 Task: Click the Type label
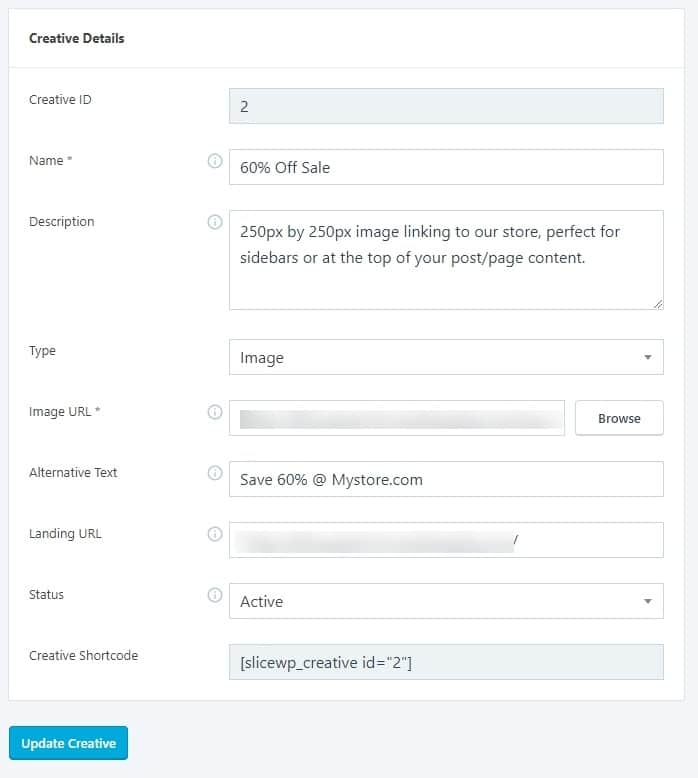click(x=42, y=351)
